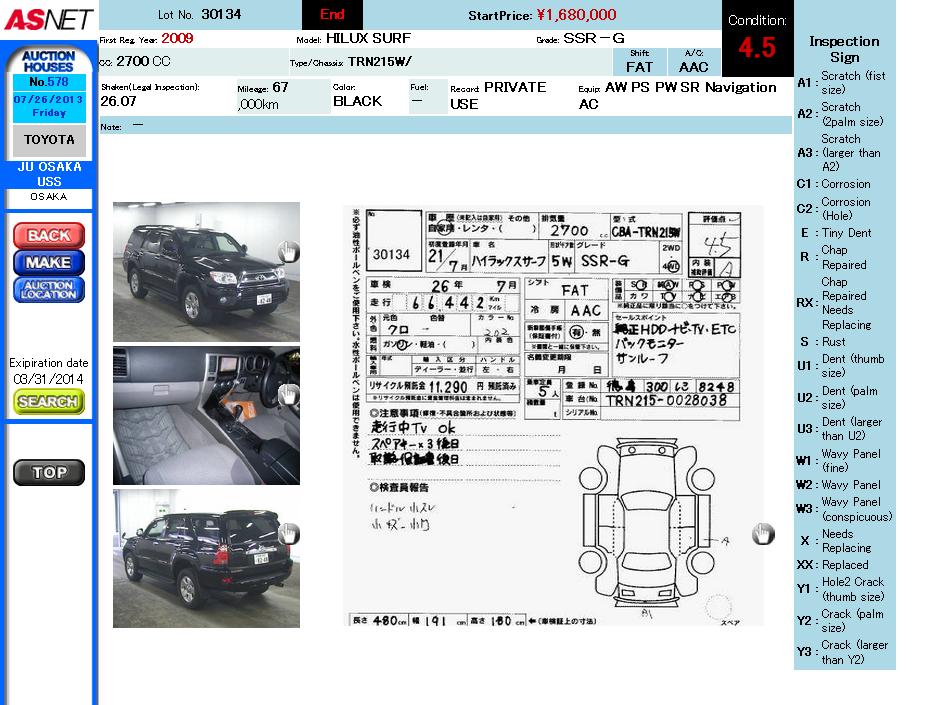Click hand zoom icon on front photo
The height and width of the screenshot is (705, 926).
click(288, 252)
